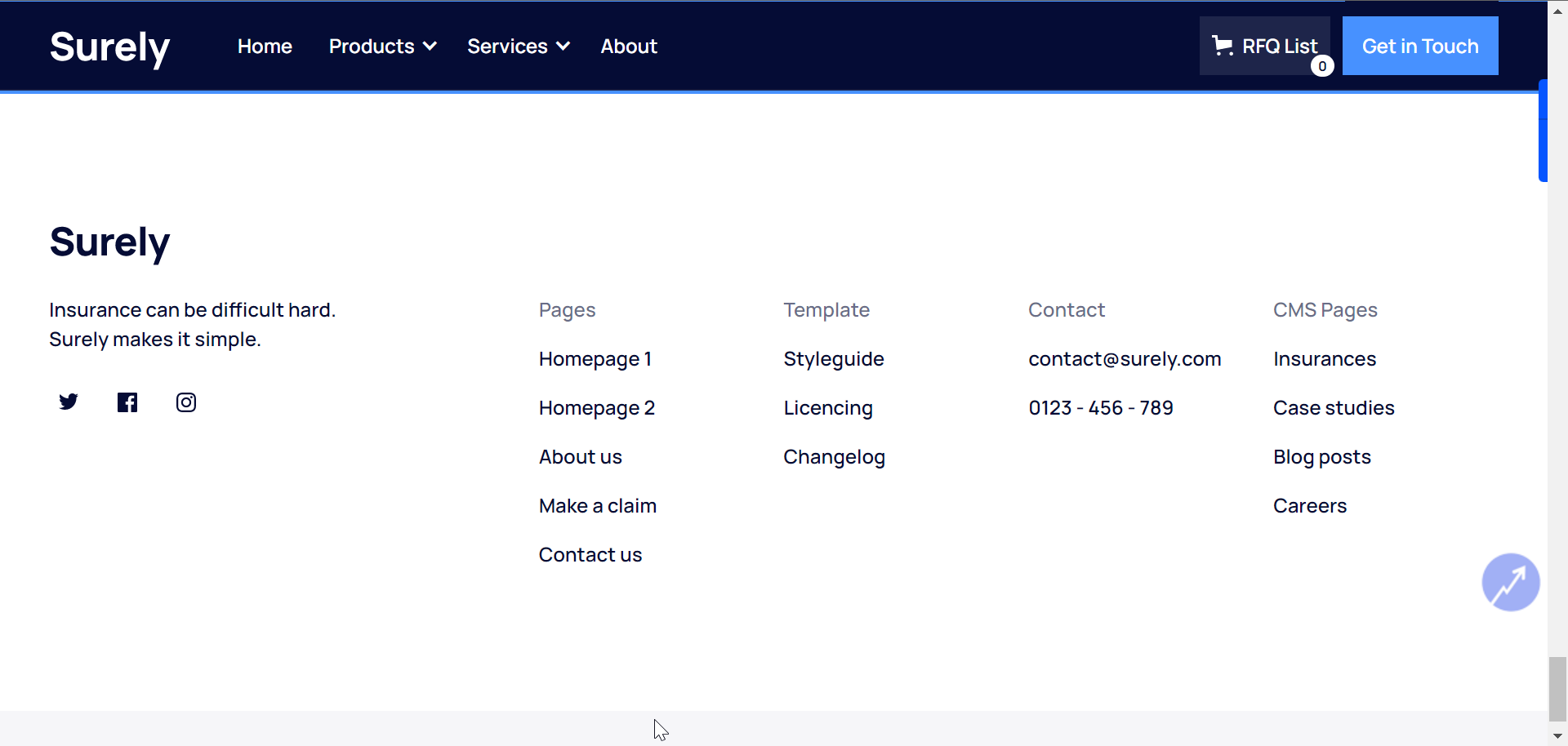Screen dimensions: 1568x746
Task: Click the "Insurance can be difficult hard." tagline
Action: pos(193,310)
